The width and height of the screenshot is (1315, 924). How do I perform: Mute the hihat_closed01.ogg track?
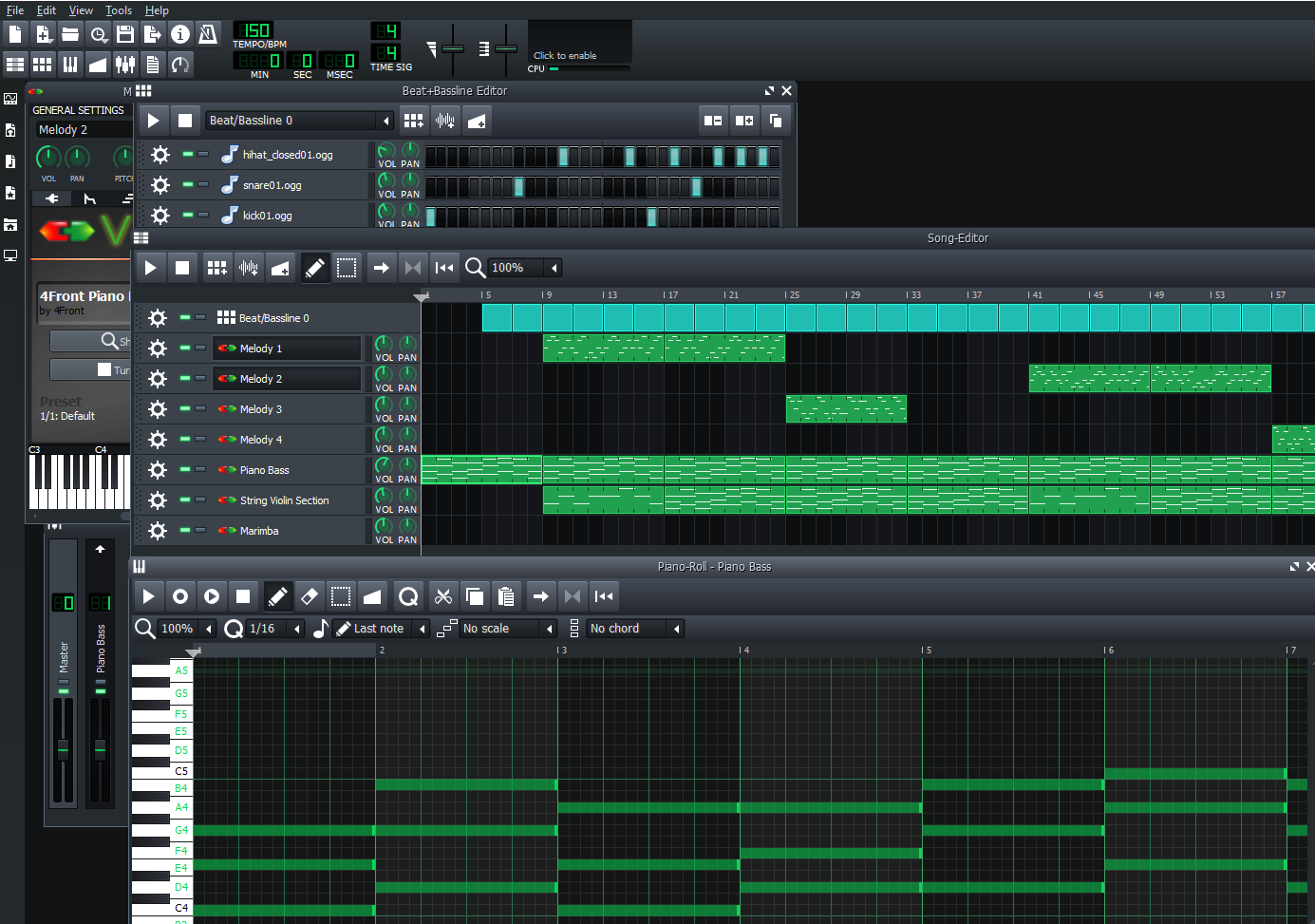point(188,154)
